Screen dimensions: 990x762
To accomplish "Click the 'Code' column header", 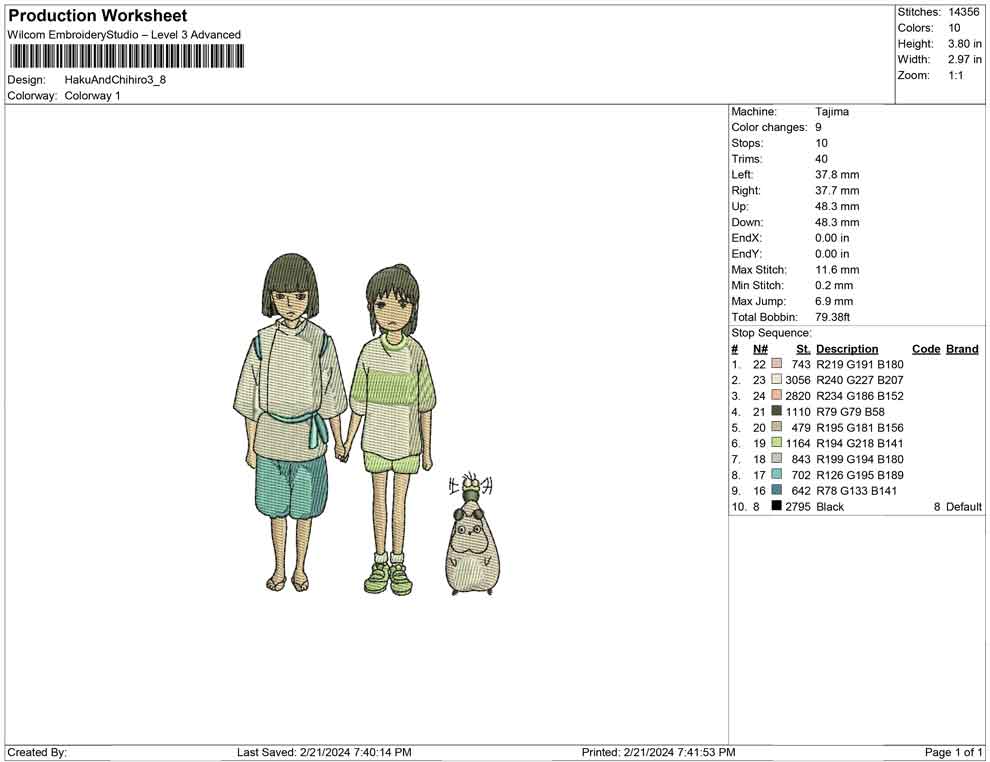I will click(926, 348).
